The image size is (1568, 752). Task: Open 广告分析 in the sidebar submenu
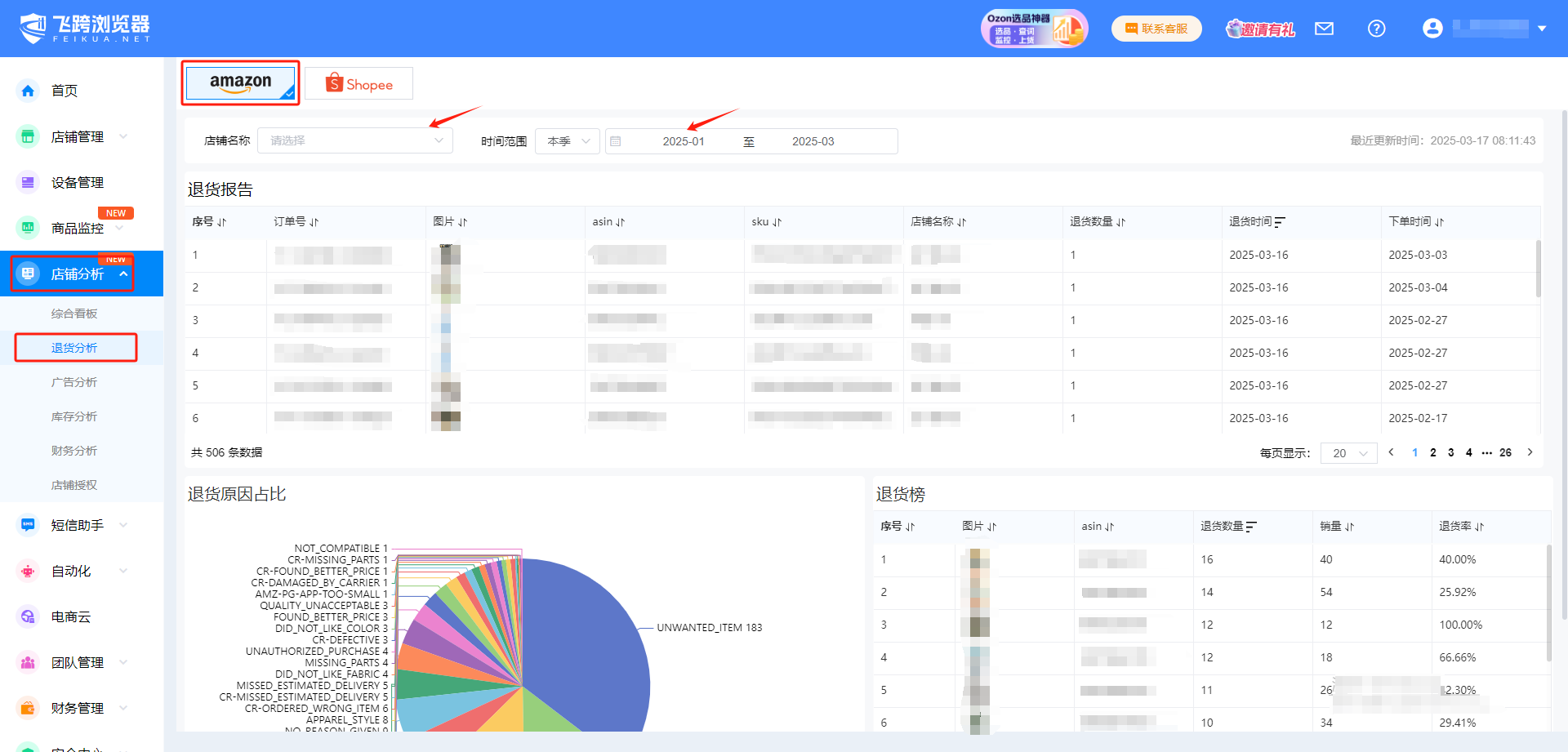[x=74, y=382]
